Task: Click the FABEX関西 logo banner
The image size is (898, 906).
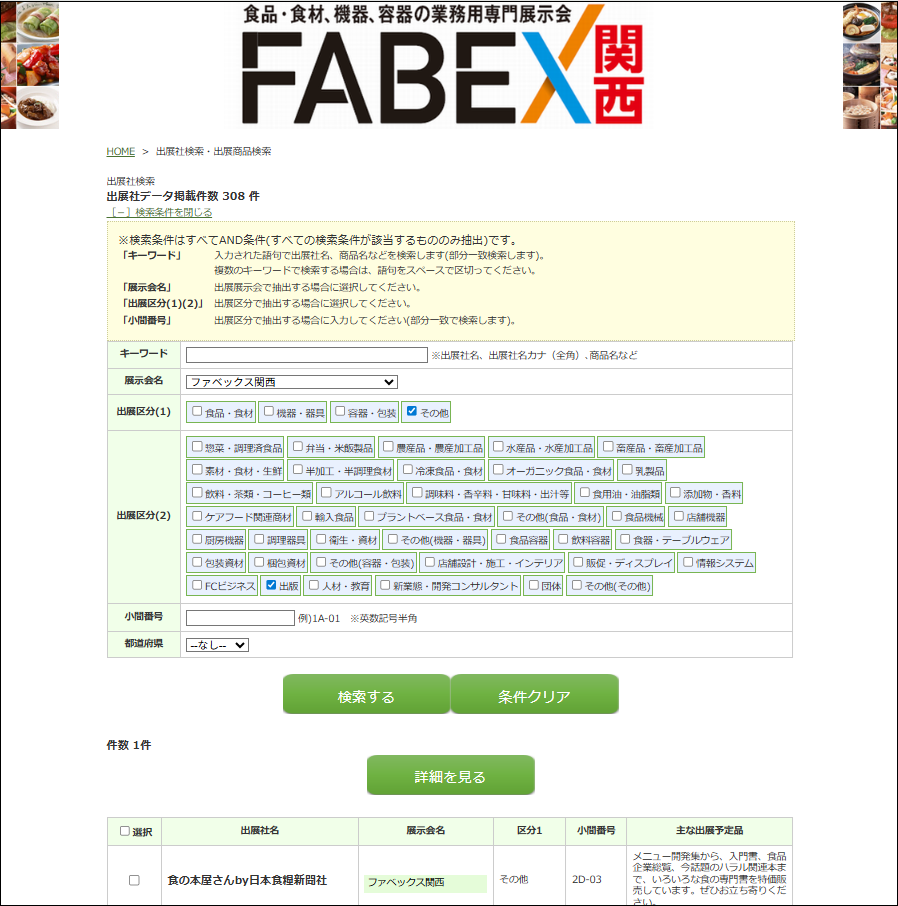Action: (442, 65)
